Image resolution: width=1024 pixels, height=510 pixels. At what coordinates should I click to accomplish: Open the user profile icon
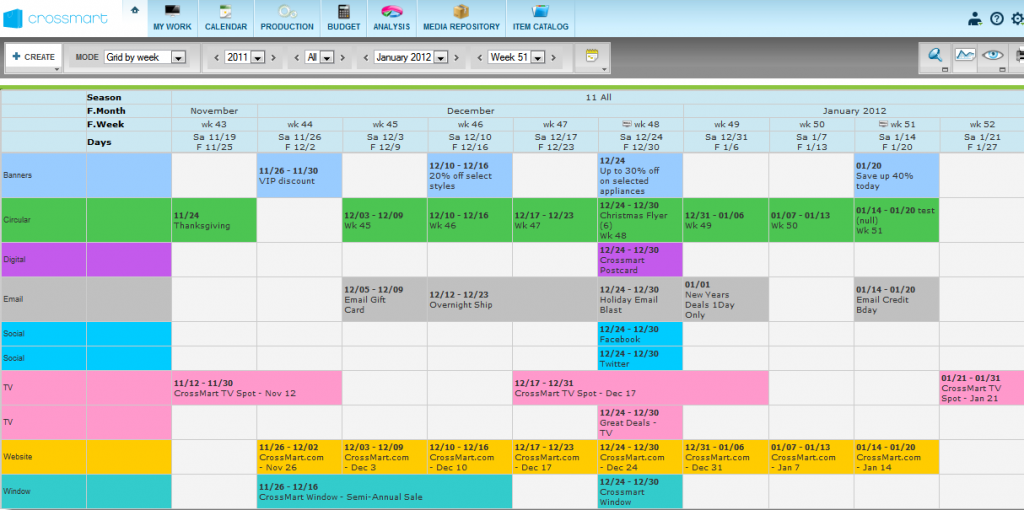[975, 19]
